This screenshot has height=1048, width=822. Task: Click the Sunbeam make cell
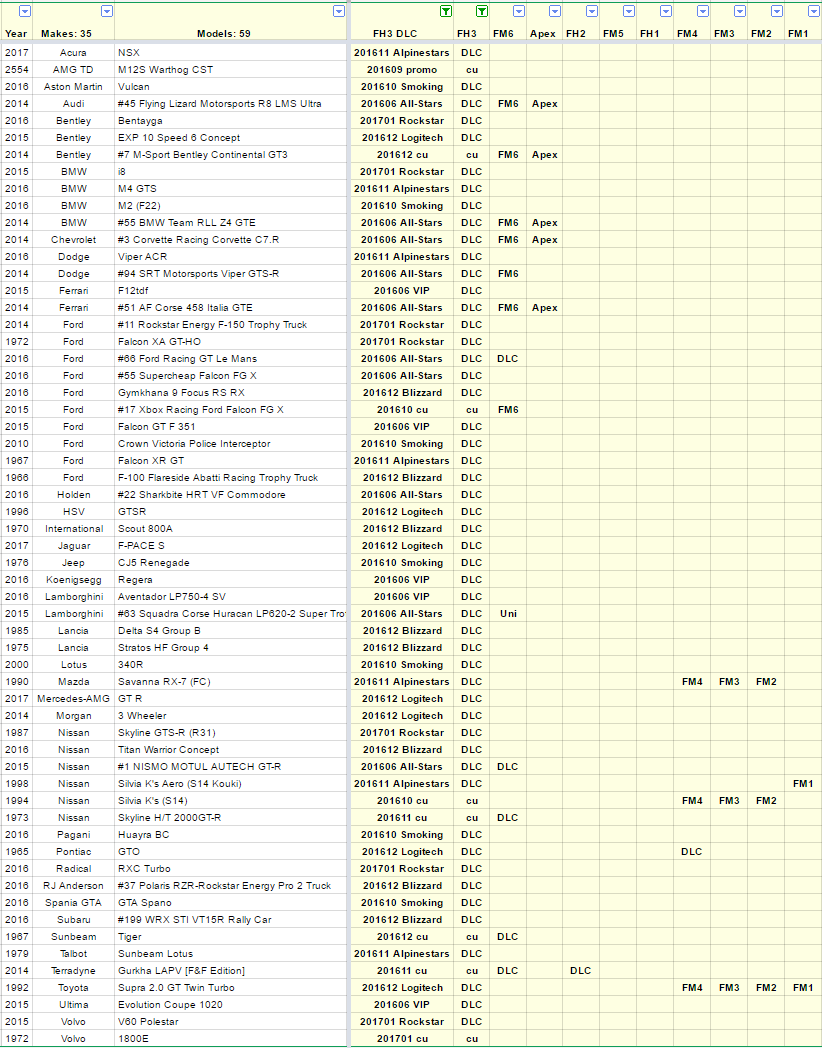pos(74,937)
